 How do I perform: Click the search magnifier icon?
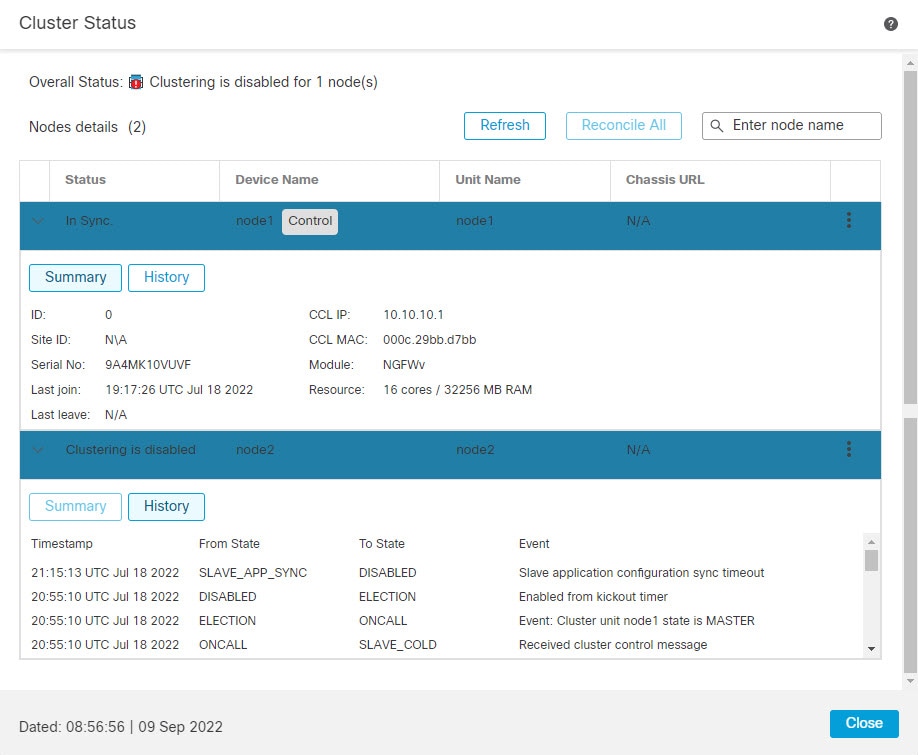(x=717, y=125)
